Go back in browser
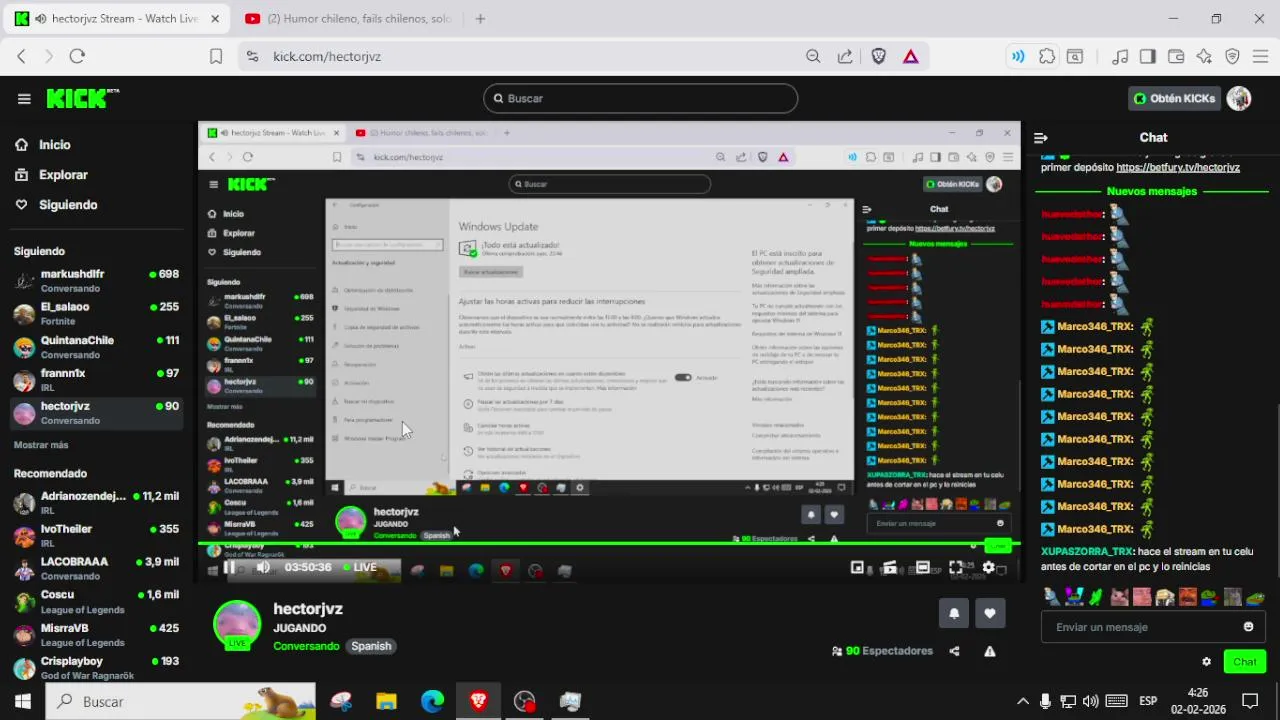 21,56
